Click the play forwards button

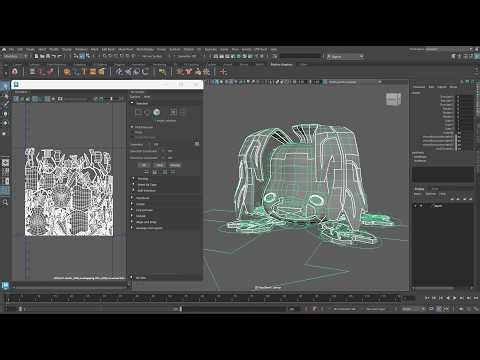coord(455,298)
